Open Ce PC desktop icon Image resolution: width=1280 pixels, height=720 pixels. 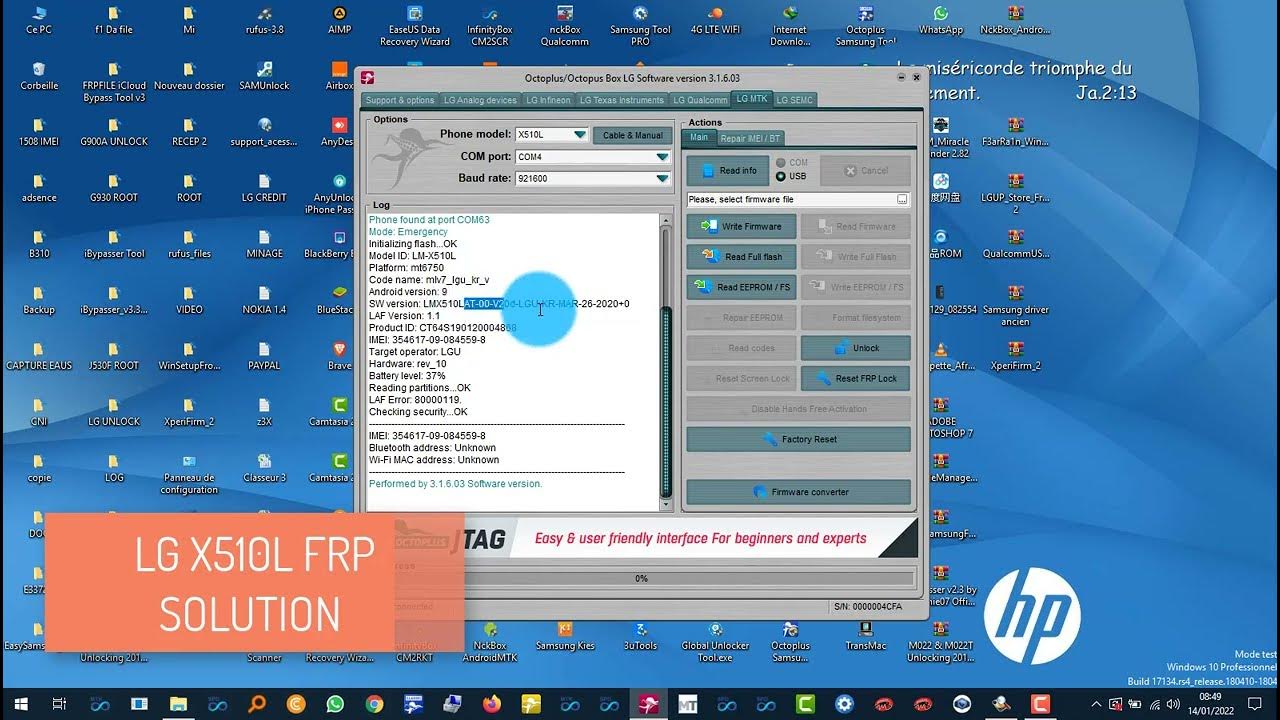39,20
